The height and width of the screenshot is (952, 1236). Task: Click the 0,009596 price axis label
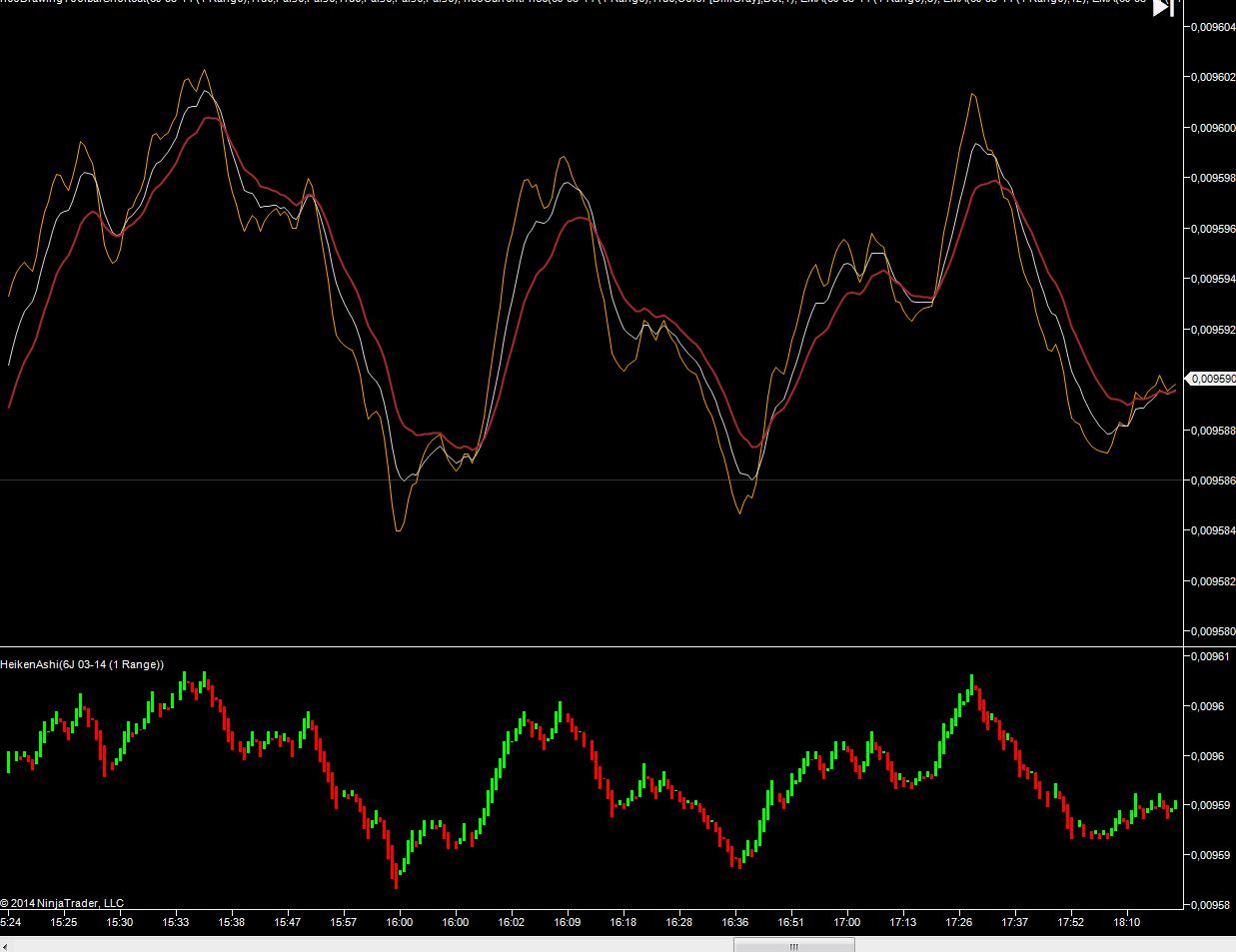pos(1213,229)
